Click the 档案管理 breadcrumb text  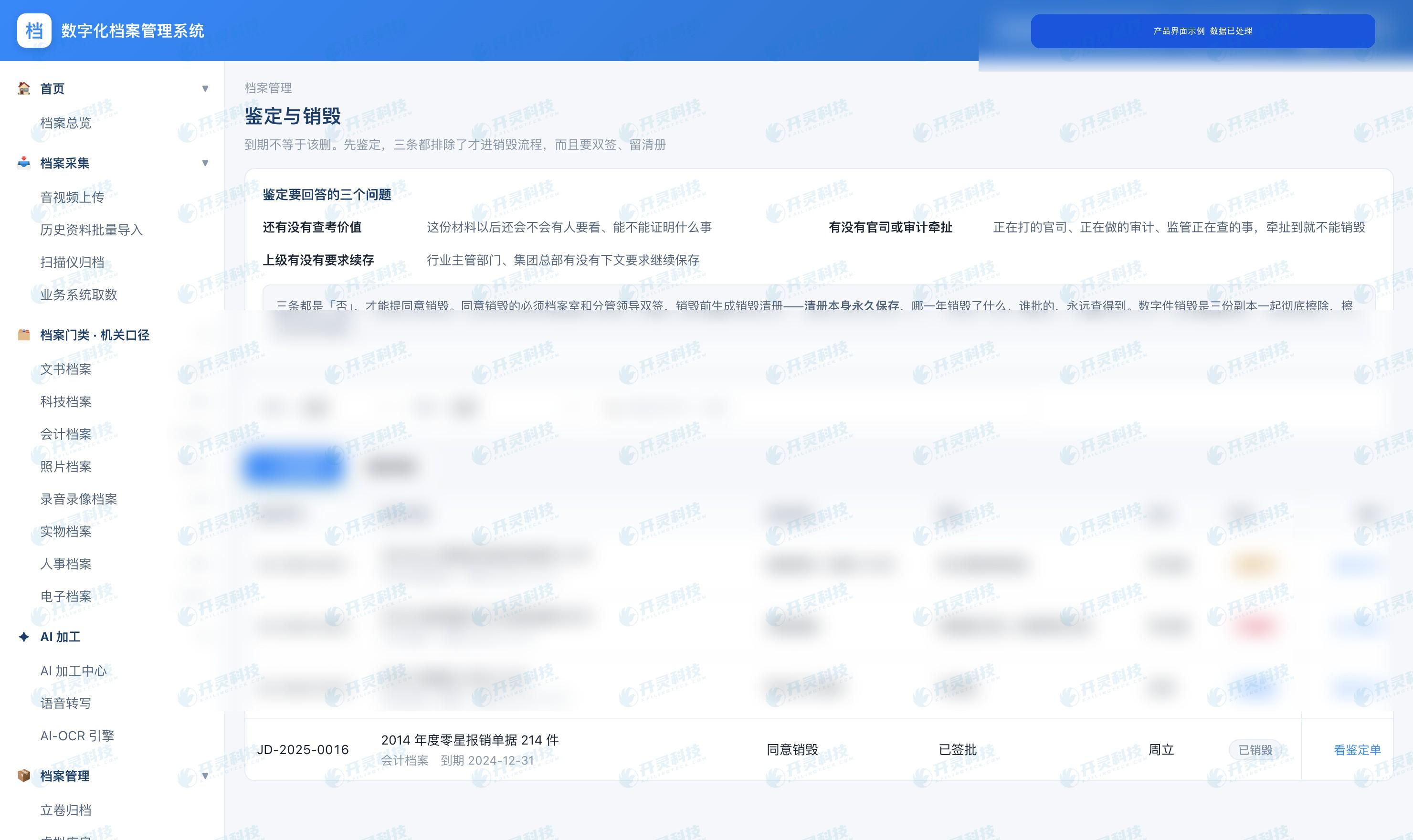point(268,88)
